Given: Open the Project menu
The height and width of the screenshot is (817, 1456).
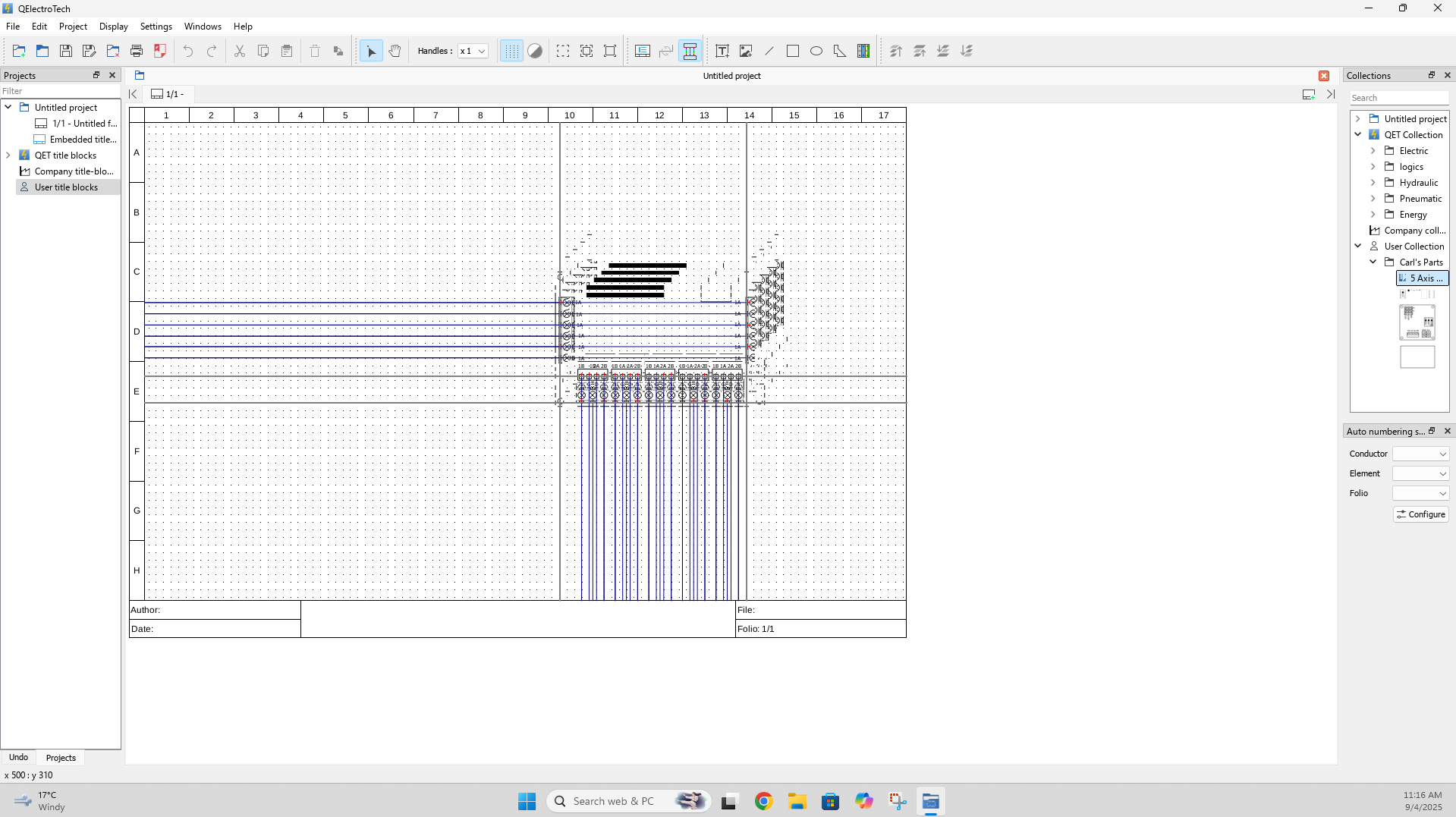Looking at the screenshot, I should click(x=73, y=27).
